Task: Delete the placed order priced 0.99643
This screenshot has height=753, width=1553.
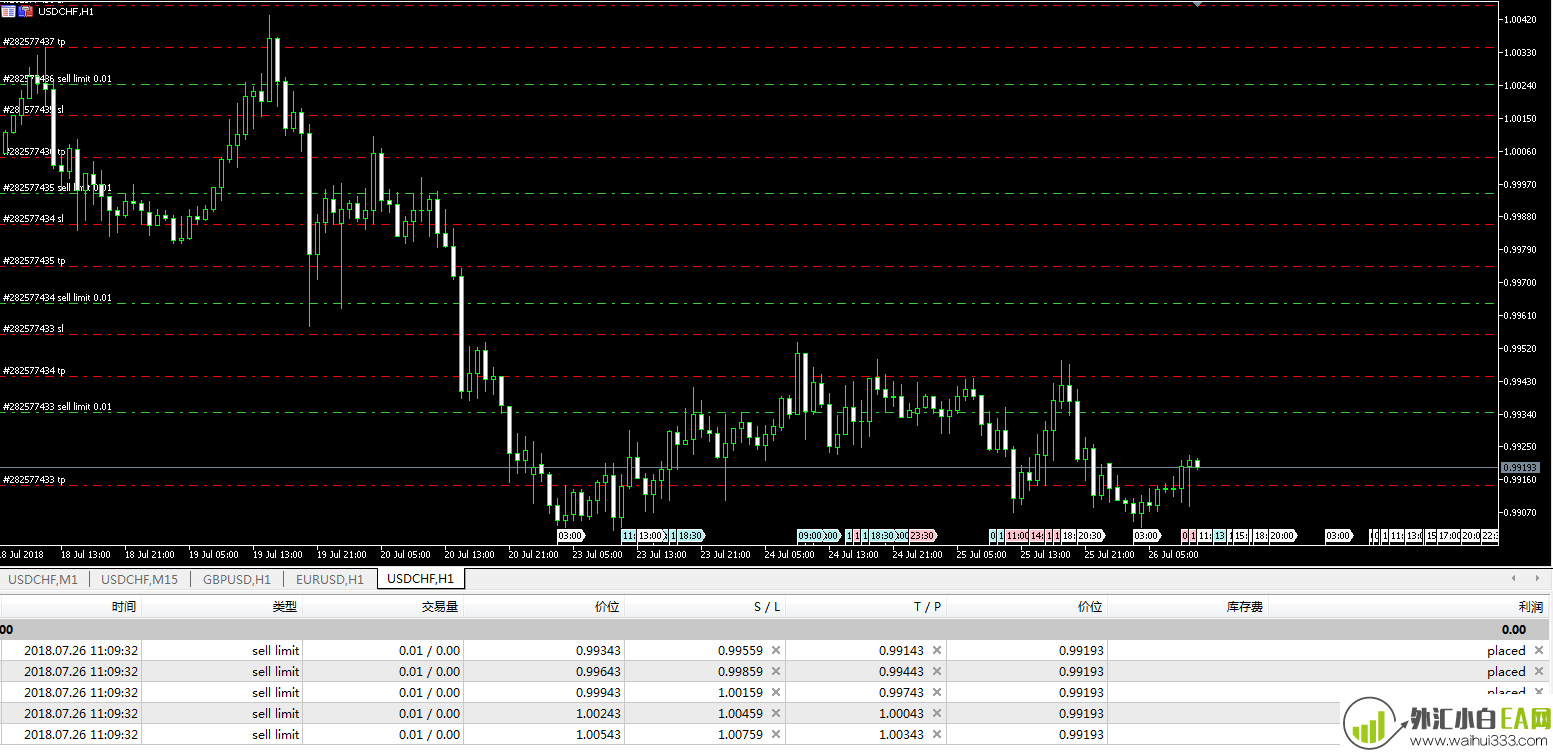Action: tap(1539, 671)
